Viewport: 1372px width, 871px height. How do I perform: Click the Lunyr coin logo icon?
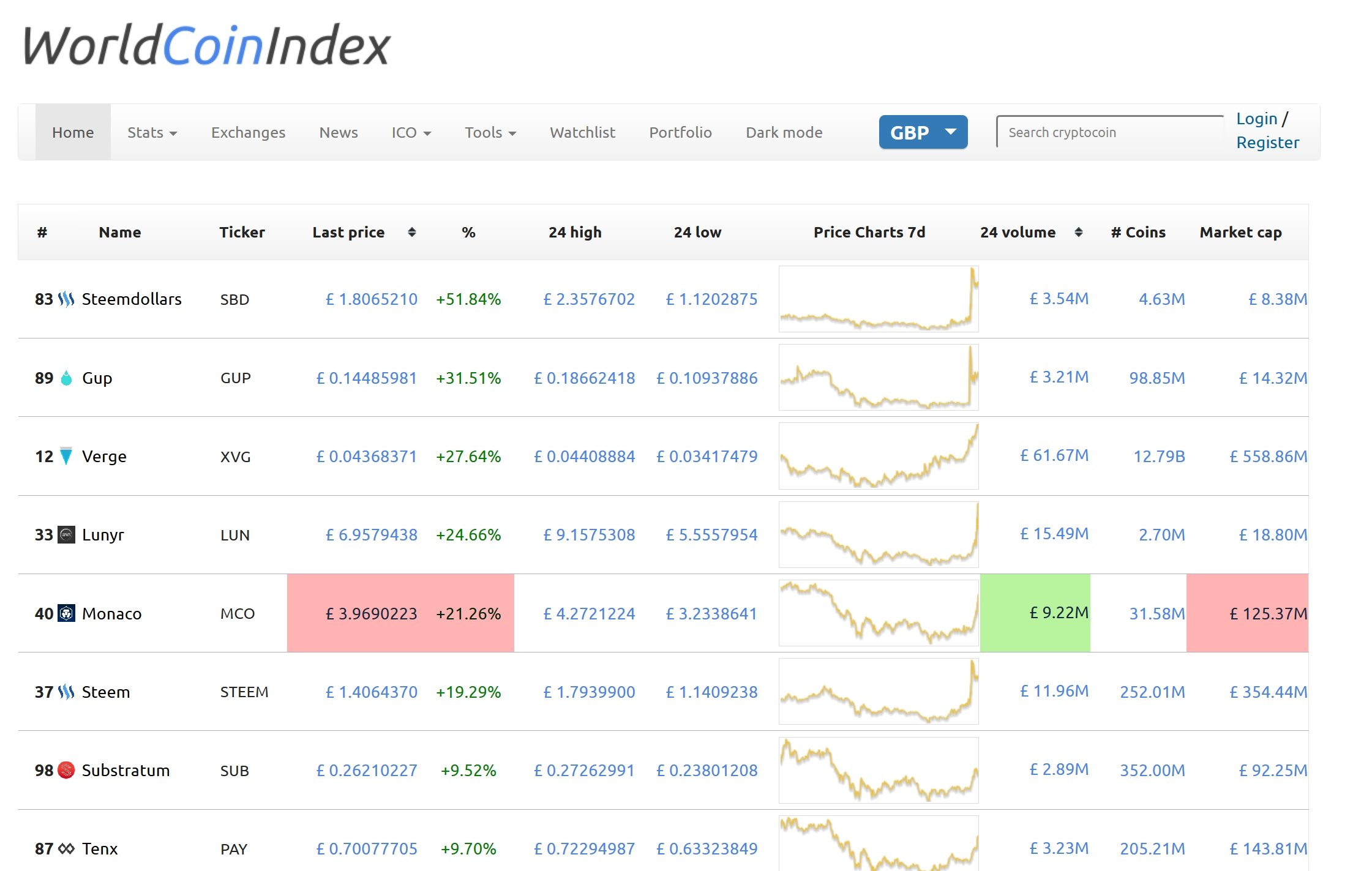[x=66, y=534]
